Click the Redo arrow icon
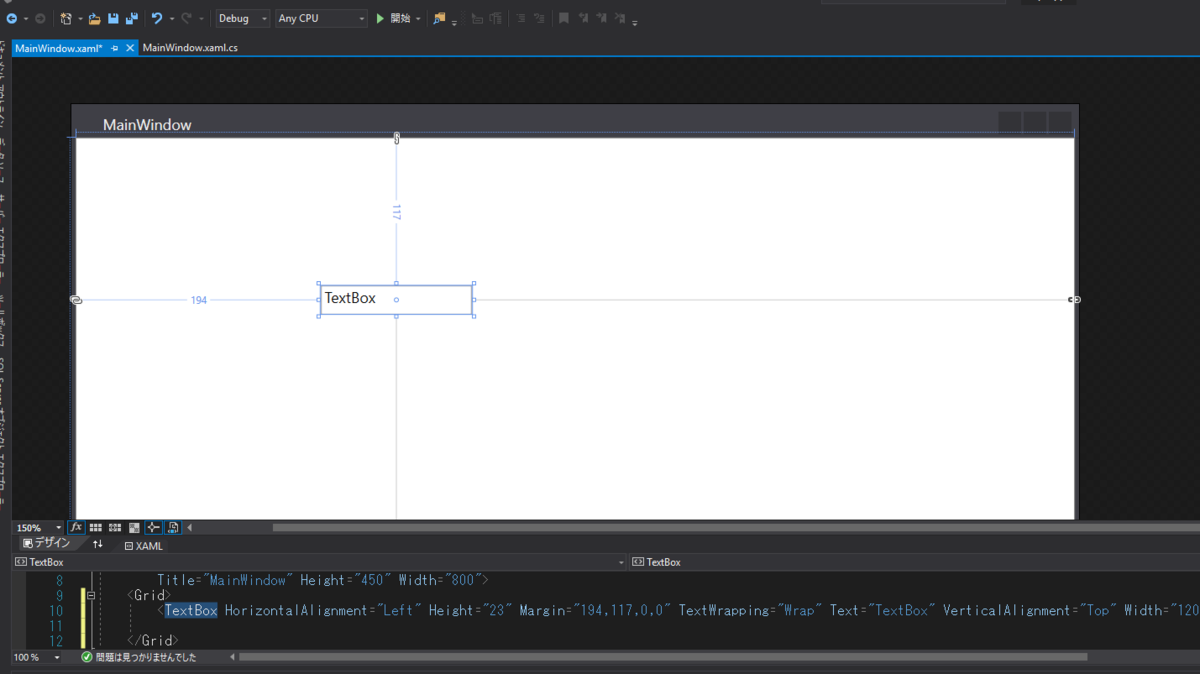 [187, 18]
